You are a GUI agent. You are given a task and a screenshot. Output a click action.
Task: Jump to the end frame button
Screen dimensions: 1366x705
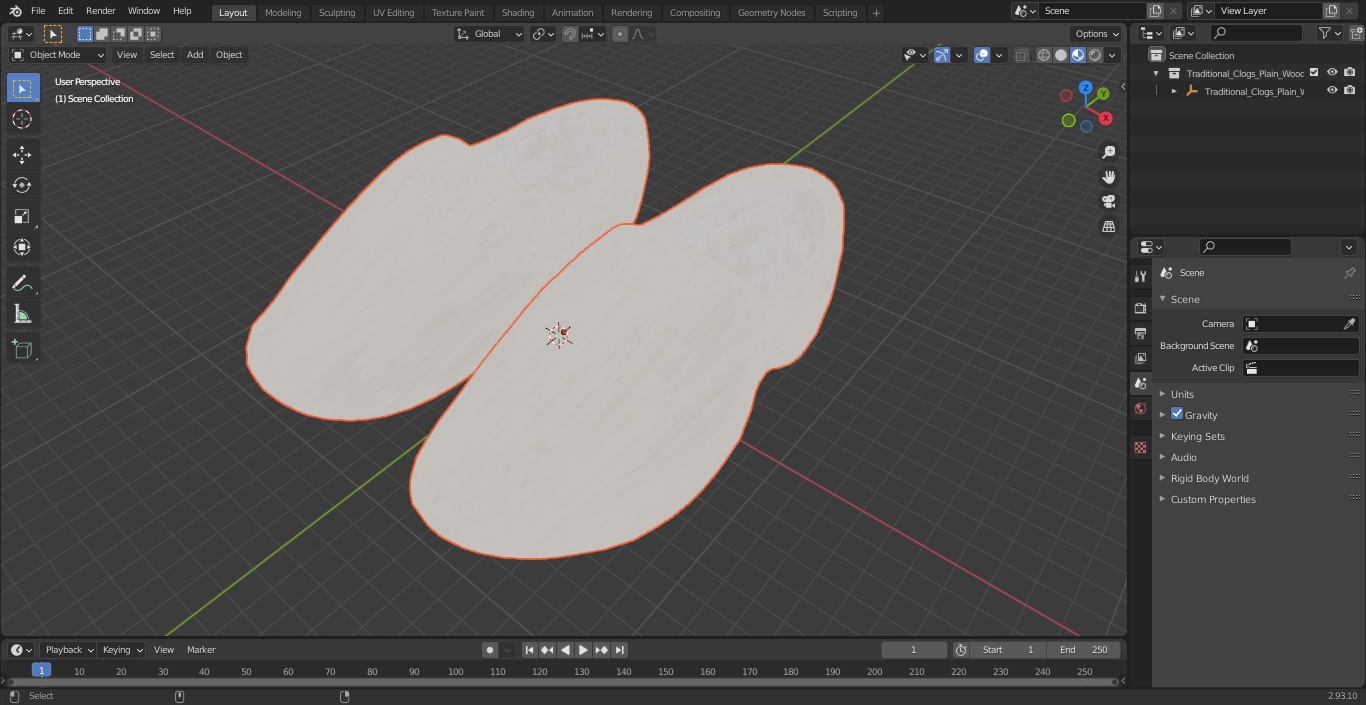(x=620, y=650)
